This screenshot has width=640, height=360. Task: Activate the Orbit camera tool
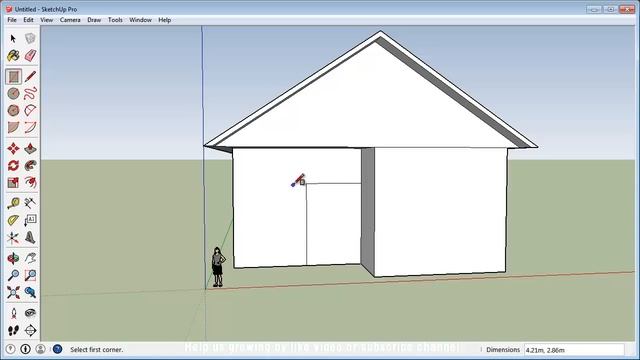click(x=13, y=258)
